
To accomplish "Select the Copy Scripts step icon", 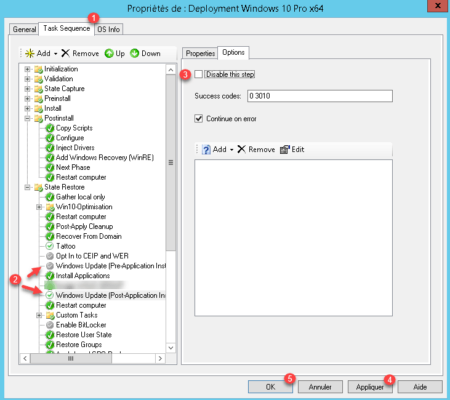I will (50, 128).
